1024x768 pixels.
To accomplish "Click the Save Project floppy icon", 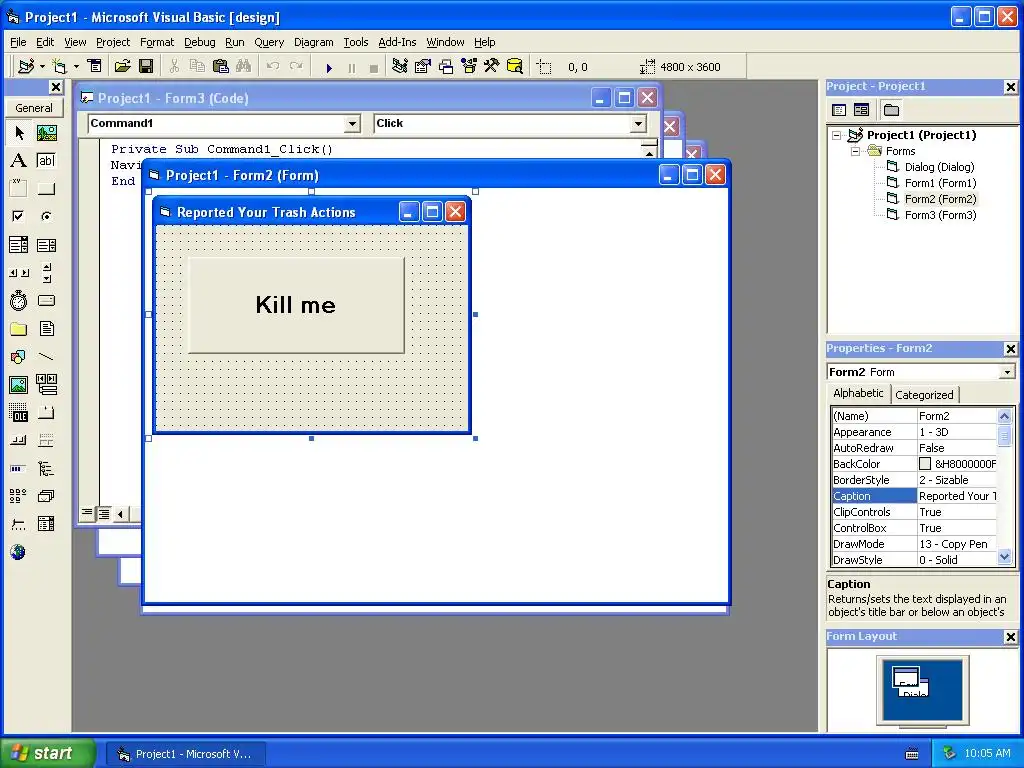I will 146,67.
